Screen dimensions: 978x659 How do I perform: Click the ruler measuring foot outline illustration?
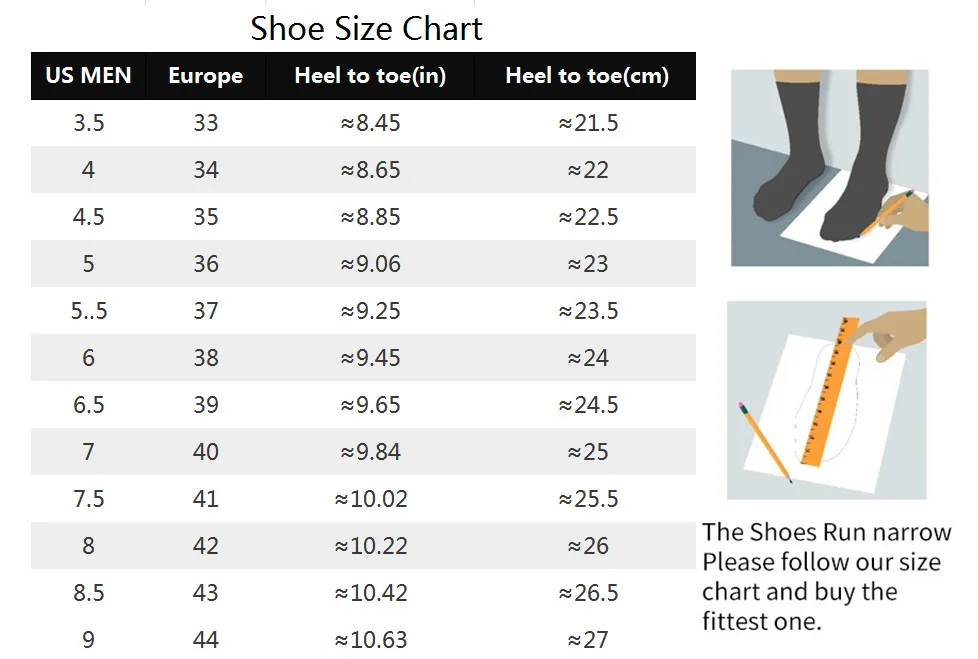(826, 400)
